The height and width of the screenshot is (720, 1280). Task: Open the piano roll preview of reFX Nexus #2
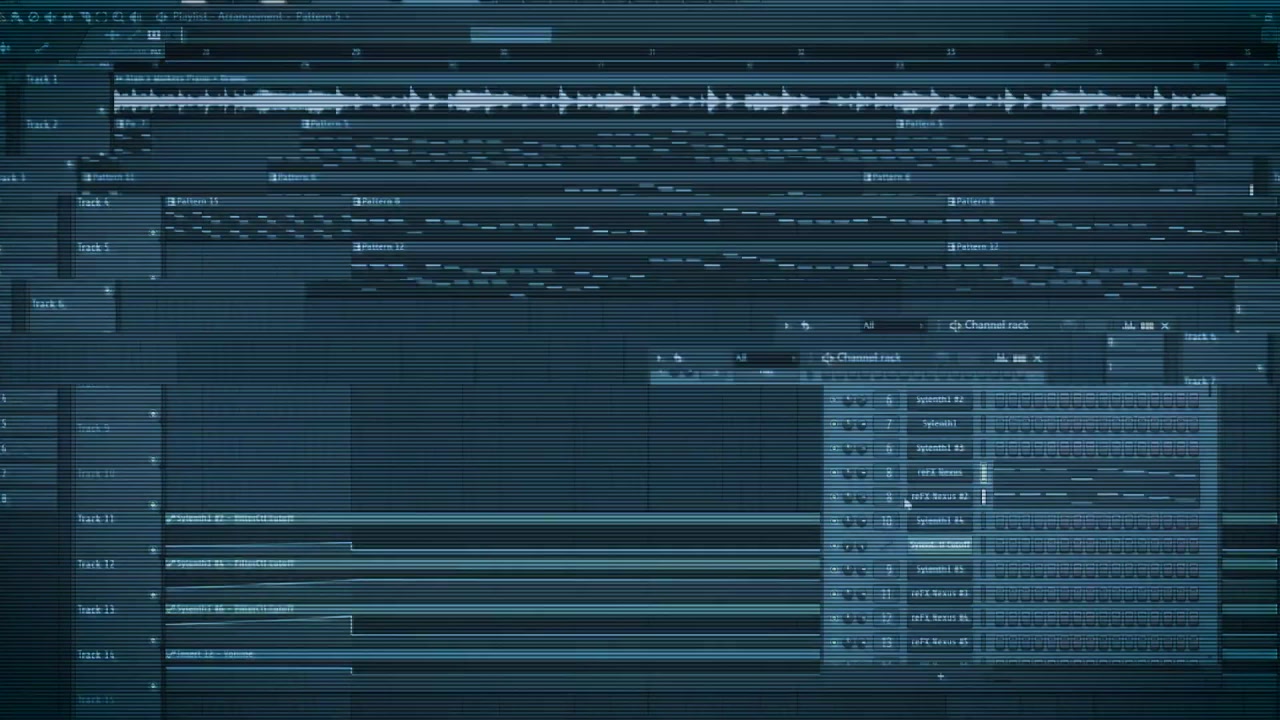[1096, 497]
